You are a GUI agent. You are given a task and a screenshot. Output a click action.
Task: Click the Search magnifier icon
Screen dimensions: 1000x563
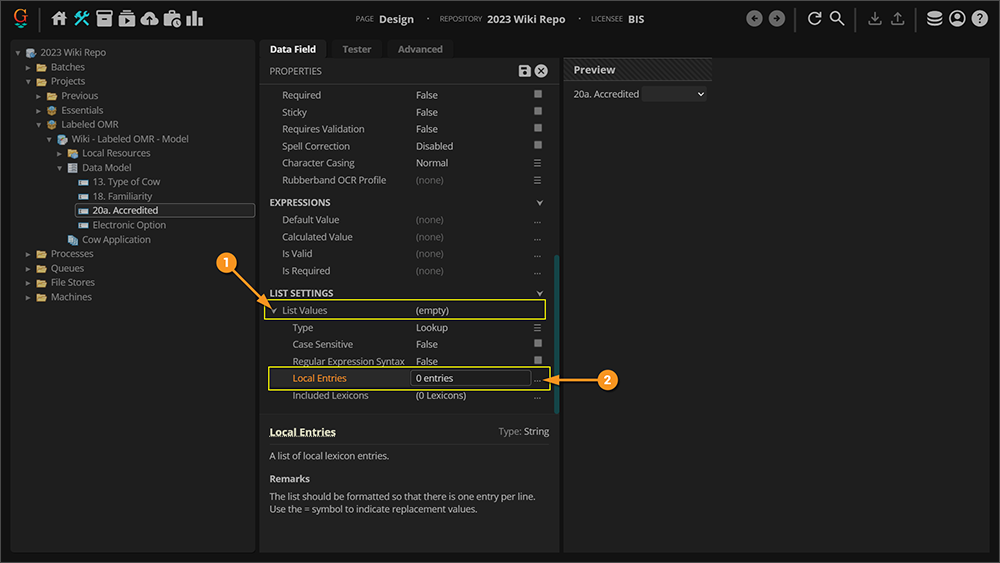pyautogui.click(x=837, y=18)
